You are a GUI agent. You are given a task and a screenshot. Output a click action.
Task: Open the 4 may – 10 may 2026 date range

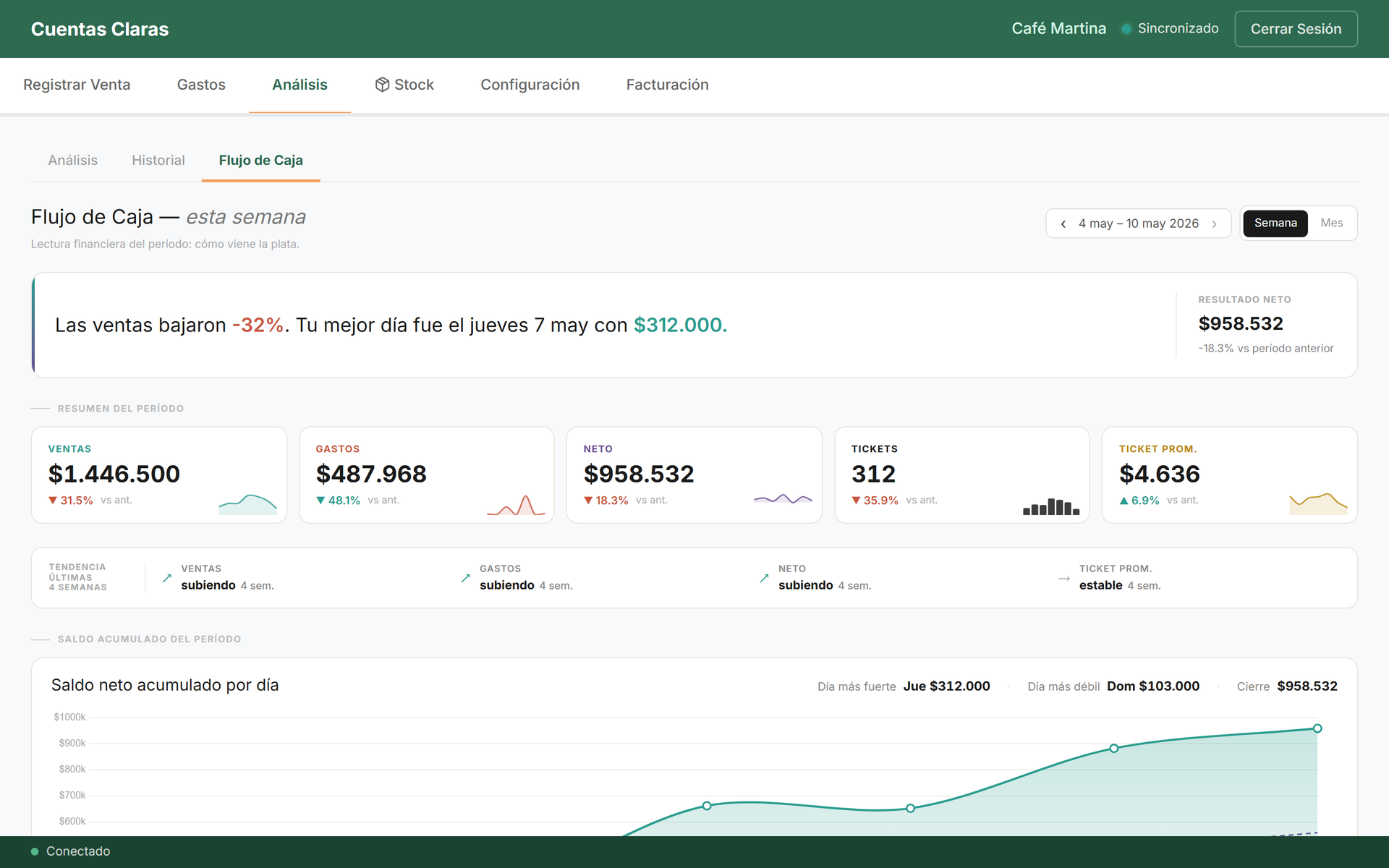(x=1138, y=224)
